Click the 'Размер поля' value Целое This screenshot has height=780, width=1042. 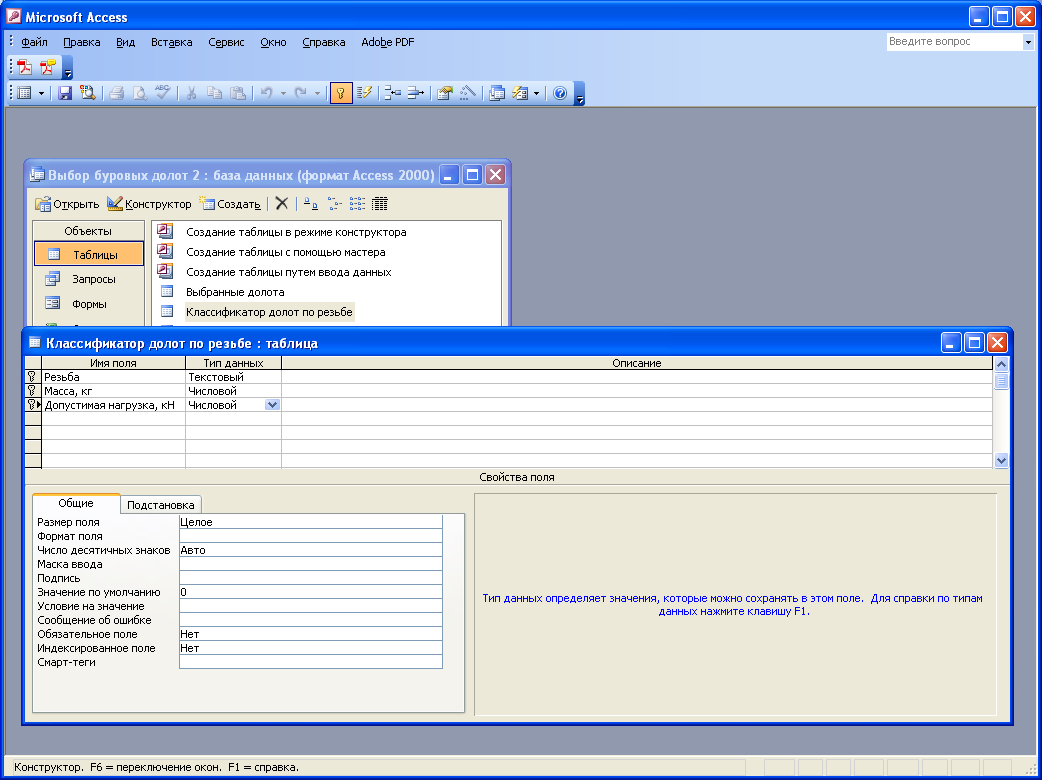[310, 522]
